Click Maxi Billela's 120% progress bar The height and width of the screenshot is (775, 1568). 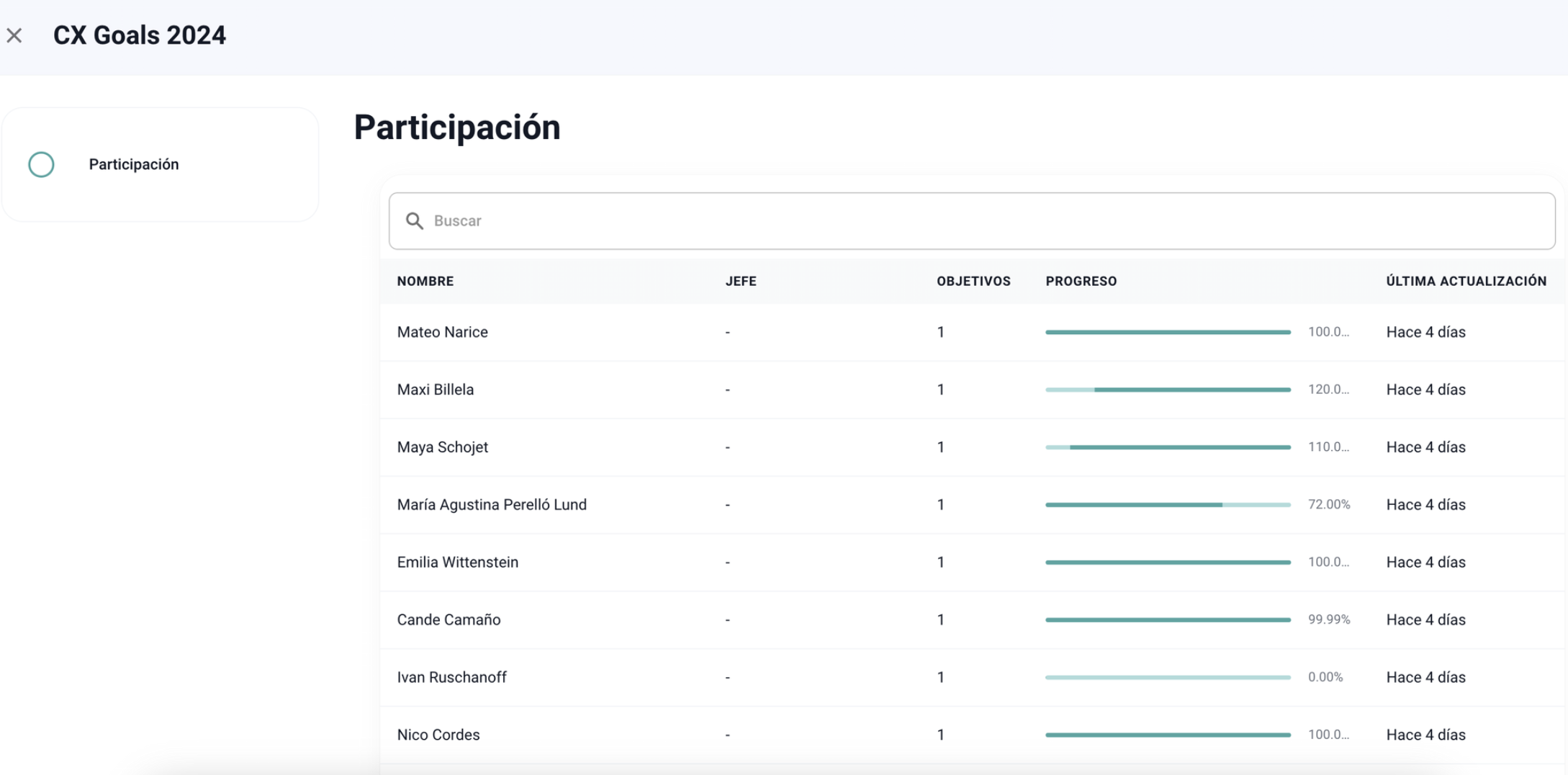[x=1167, y=390]
